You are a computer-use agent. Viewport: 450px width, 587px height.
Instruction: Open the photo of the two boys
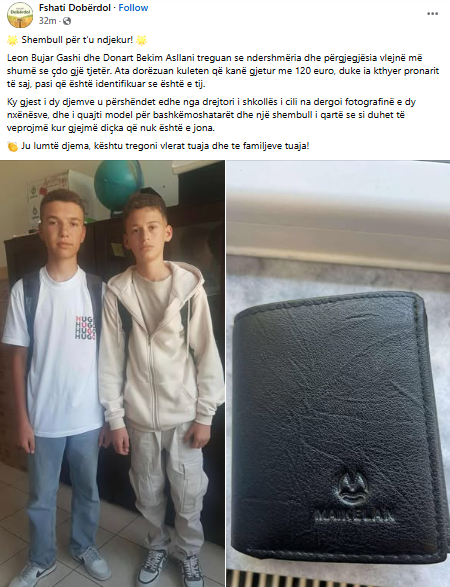pyautogui.click(x=112, y=374)
